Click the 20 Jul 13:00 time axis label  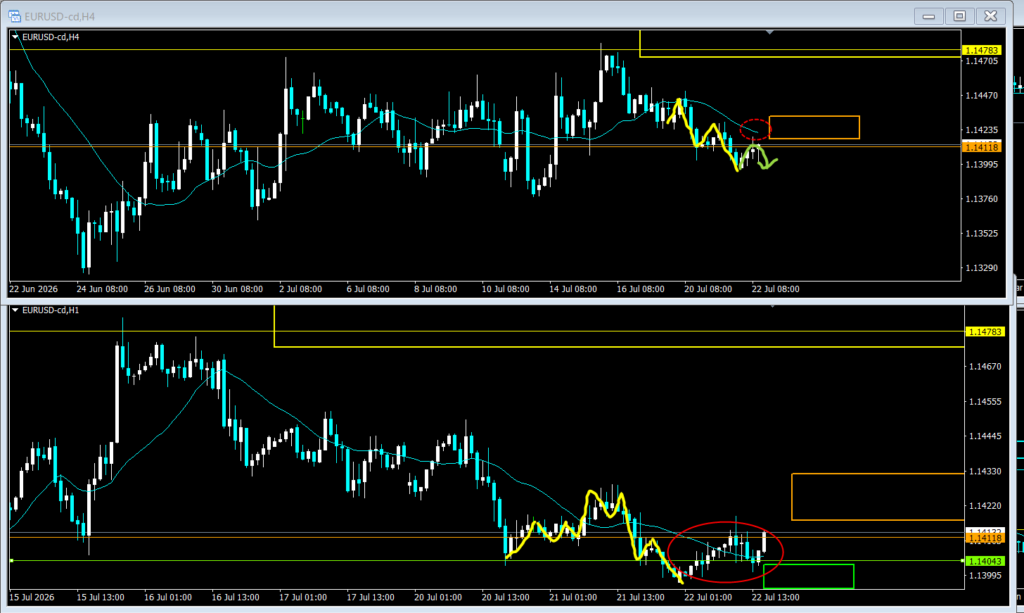pyautogui.click(x=505, y=597)
